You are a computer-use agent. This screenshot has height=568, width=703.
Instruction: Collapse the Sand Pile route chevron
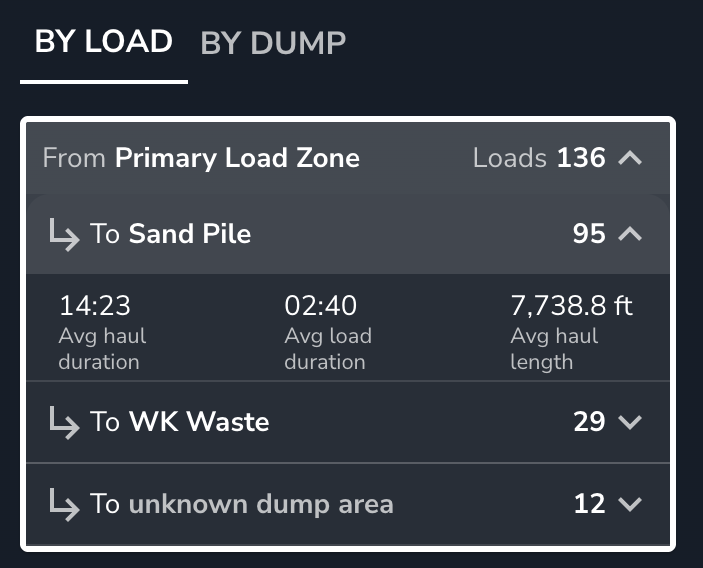tap(630, 234)
